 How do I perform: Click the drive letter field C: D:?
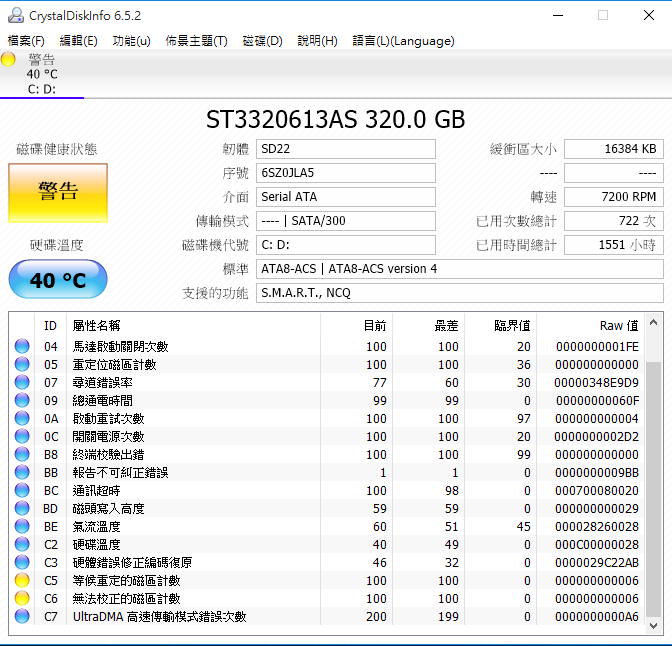click(x=346, y=245)
